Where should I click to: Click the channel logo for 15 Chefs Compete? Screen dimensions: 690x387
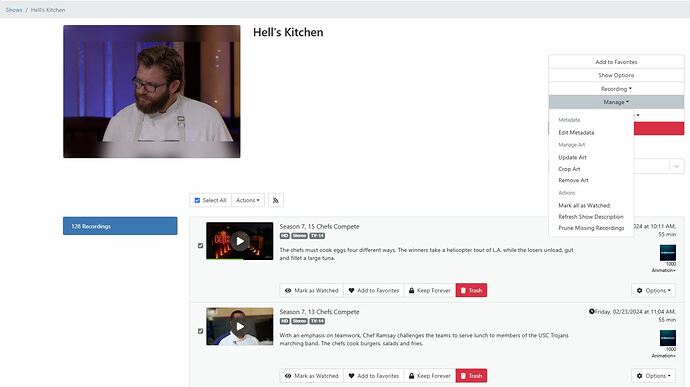[668, 253]
